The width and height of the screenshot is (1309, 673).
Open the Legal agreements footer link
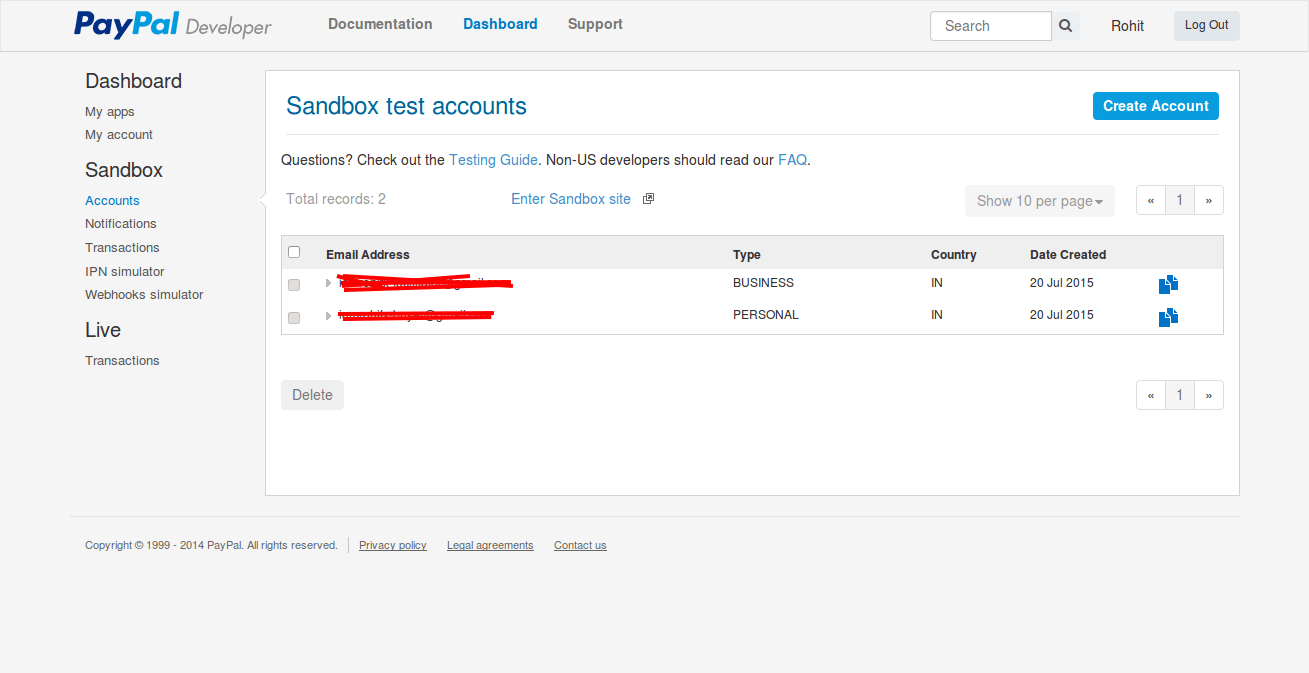coord(490,546)
